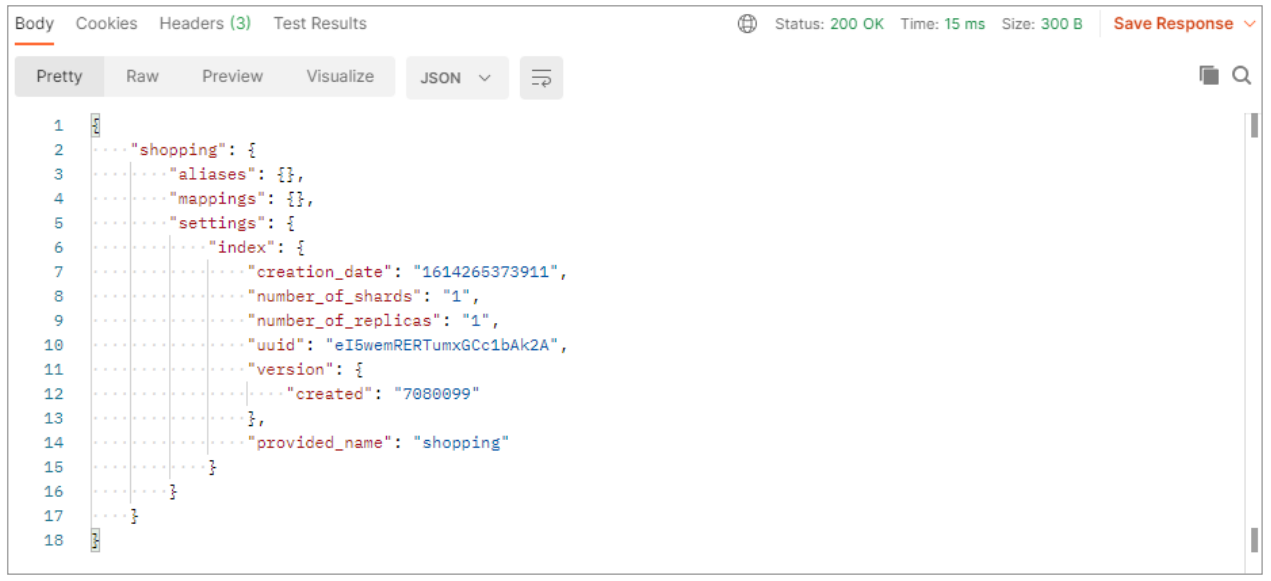1271x581 pixels.
Task: Select the Pretty view mode
Action: 59,77
